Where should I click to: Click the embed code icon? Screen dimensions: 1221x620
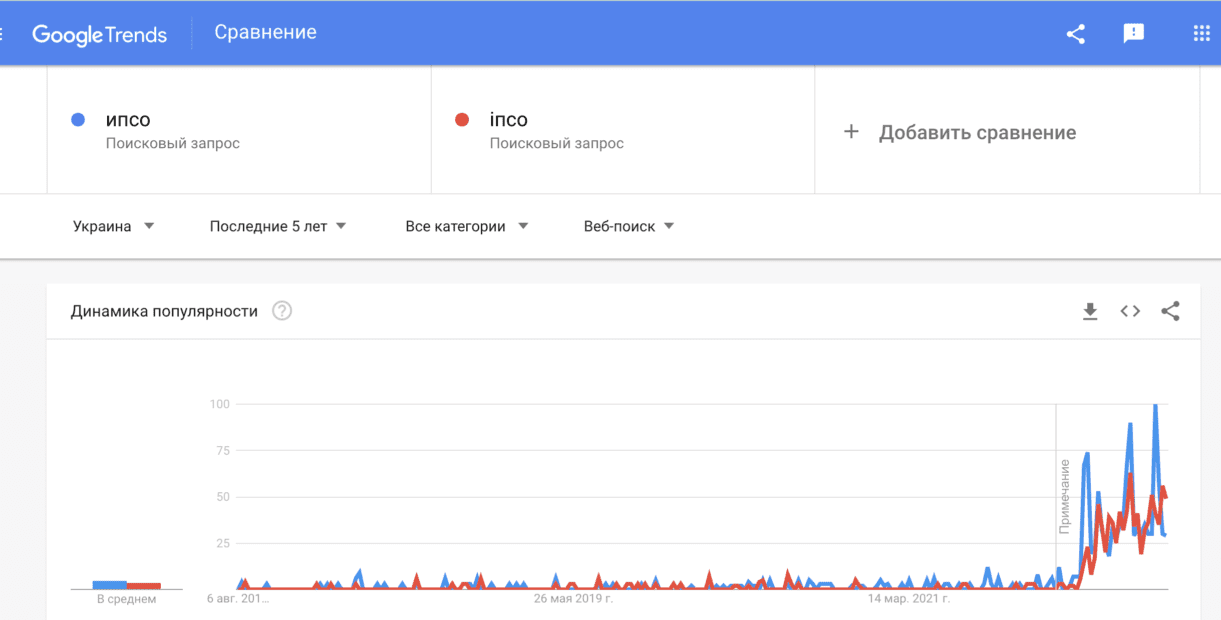pyautogui.click(x=1130, y=311)
